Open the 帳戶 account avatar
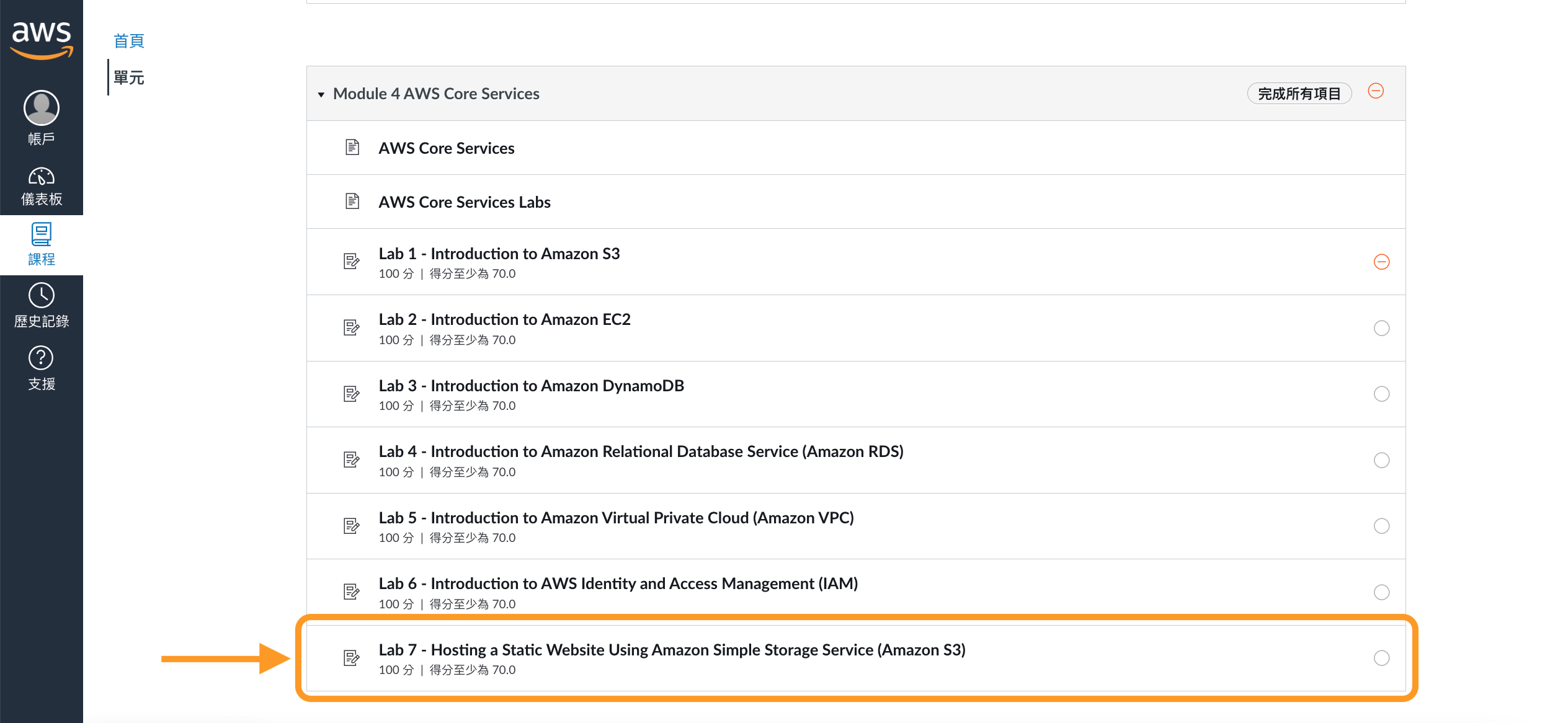 pyautogui.click(x=42, y=109)
